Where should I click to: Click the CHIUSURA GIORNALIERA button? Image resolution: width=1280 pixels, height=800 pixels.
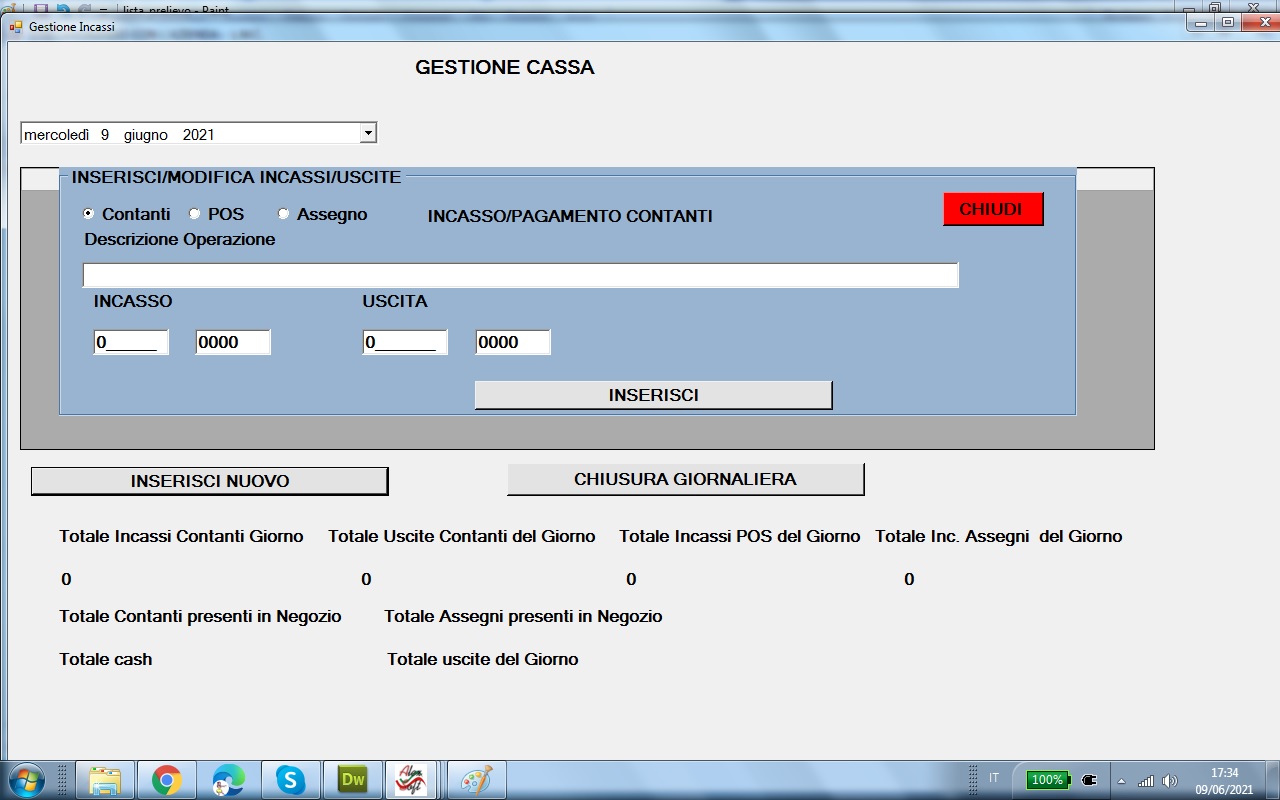coord(685,479)
